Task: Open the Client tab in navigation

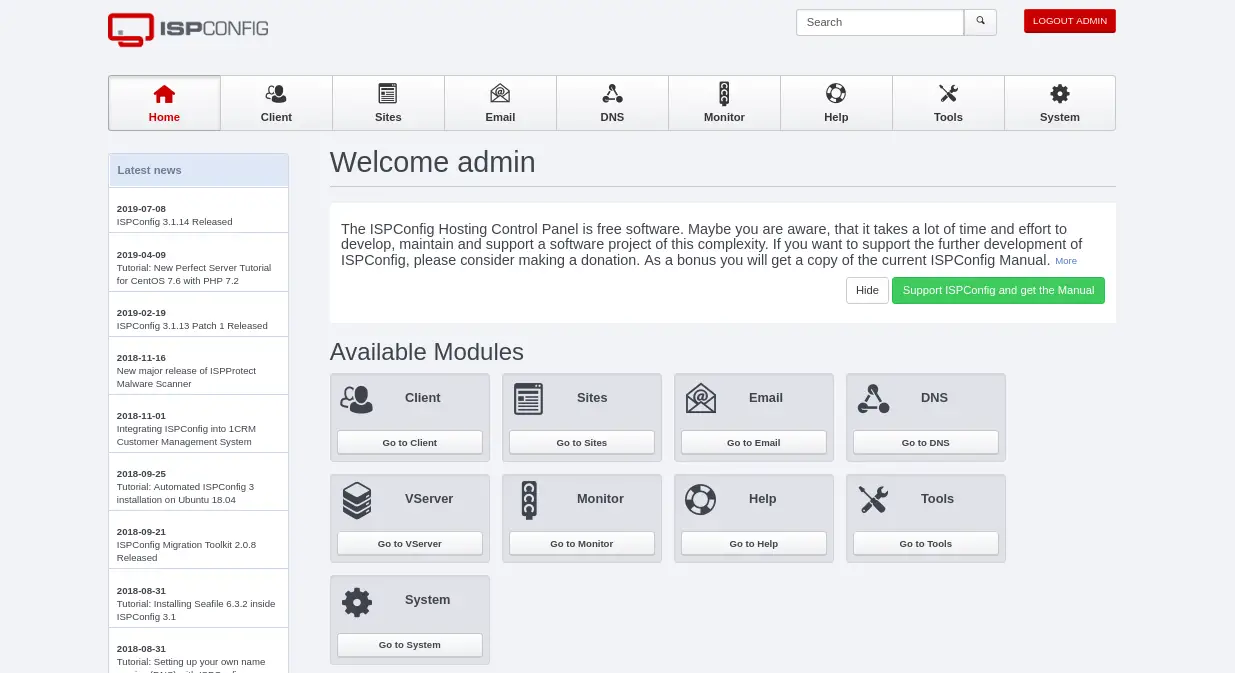Action: (x=276, y=103)
